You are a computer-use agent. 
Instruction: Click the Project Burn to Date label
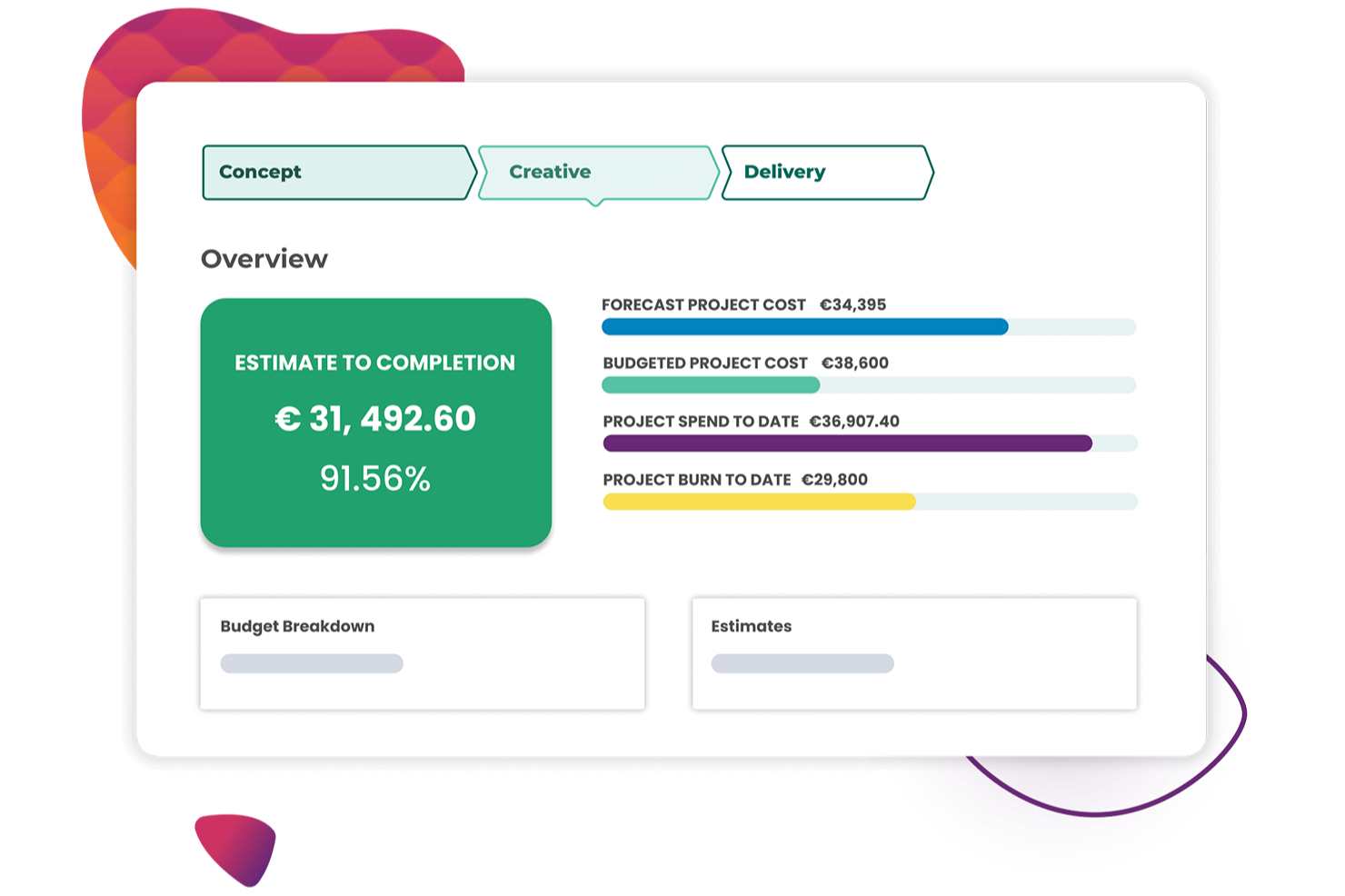[x=697, y=479]
